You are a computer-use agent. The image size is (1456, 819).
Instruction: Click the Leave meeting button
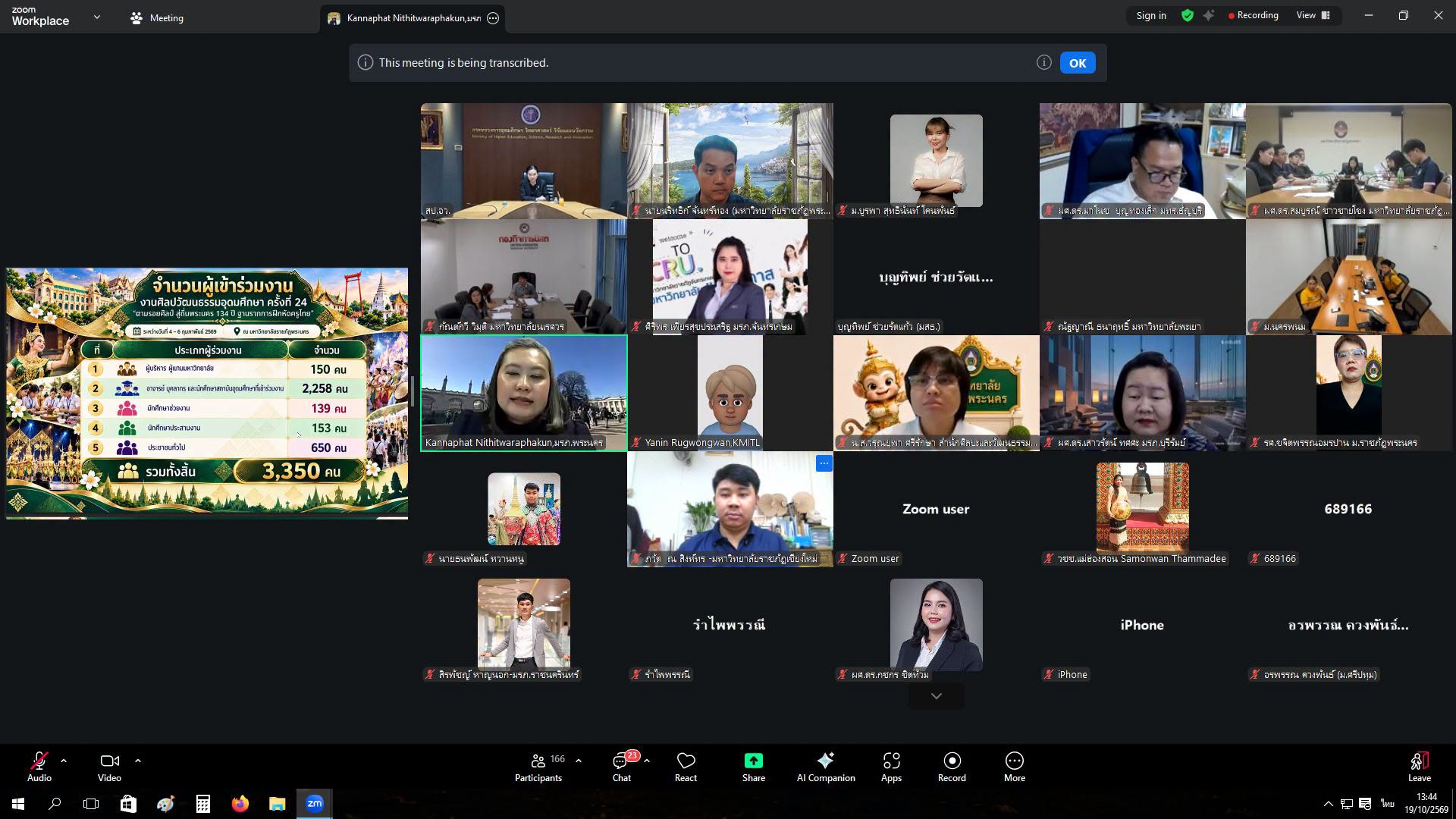[1420, 766]
